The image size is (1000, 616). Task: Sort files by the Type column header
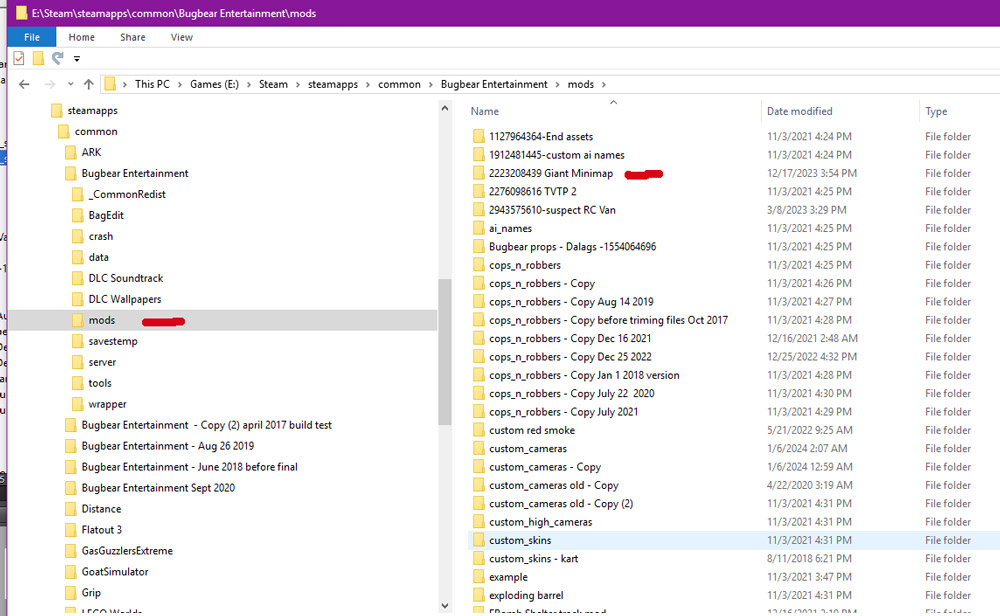point(936,111)
